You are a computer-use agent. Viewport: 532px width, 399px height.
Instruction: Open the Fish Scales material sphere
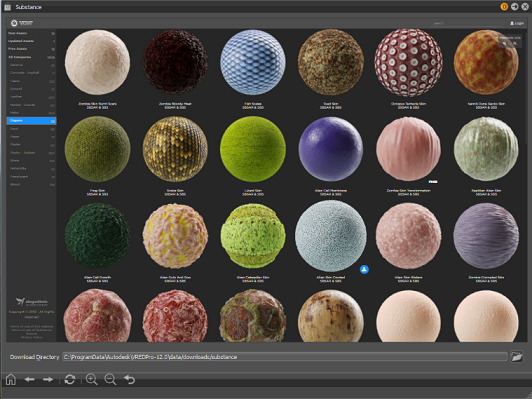pyautogui.click(x=253, y=62)
